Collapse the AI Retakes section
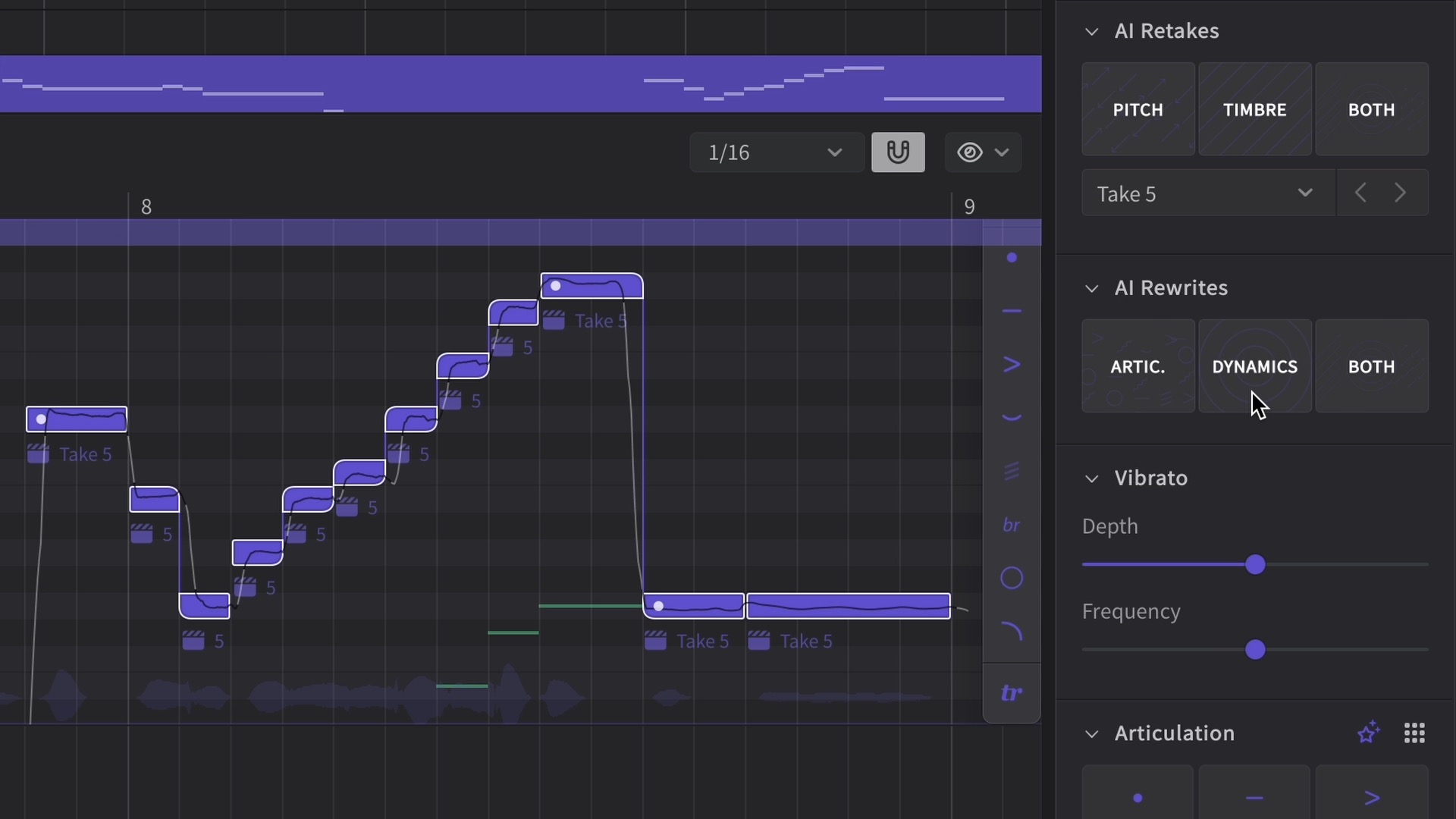1456x819 pixels. (x=1092, y=31)
